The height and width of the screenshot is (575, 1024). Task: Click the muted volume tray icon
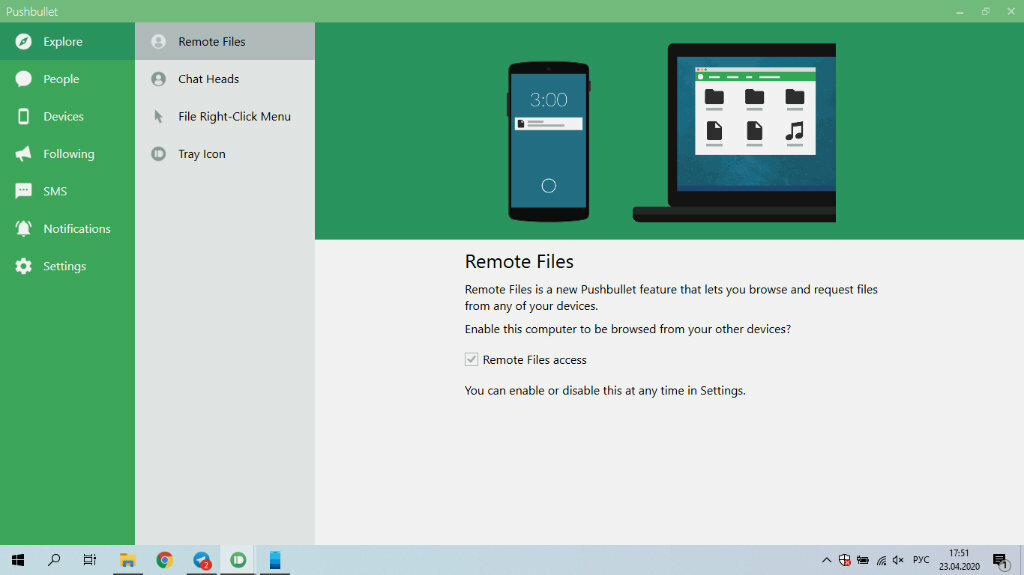[898, 560]
